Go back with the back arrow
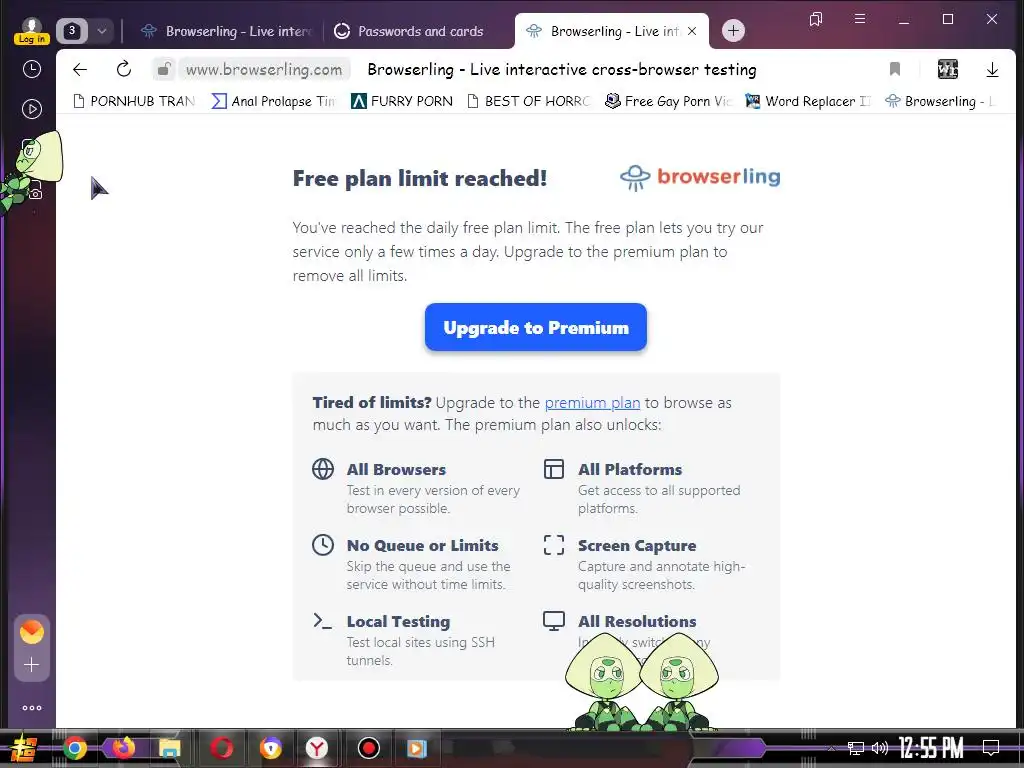Viewport: 1024px width, 768px height. [80, 69]
